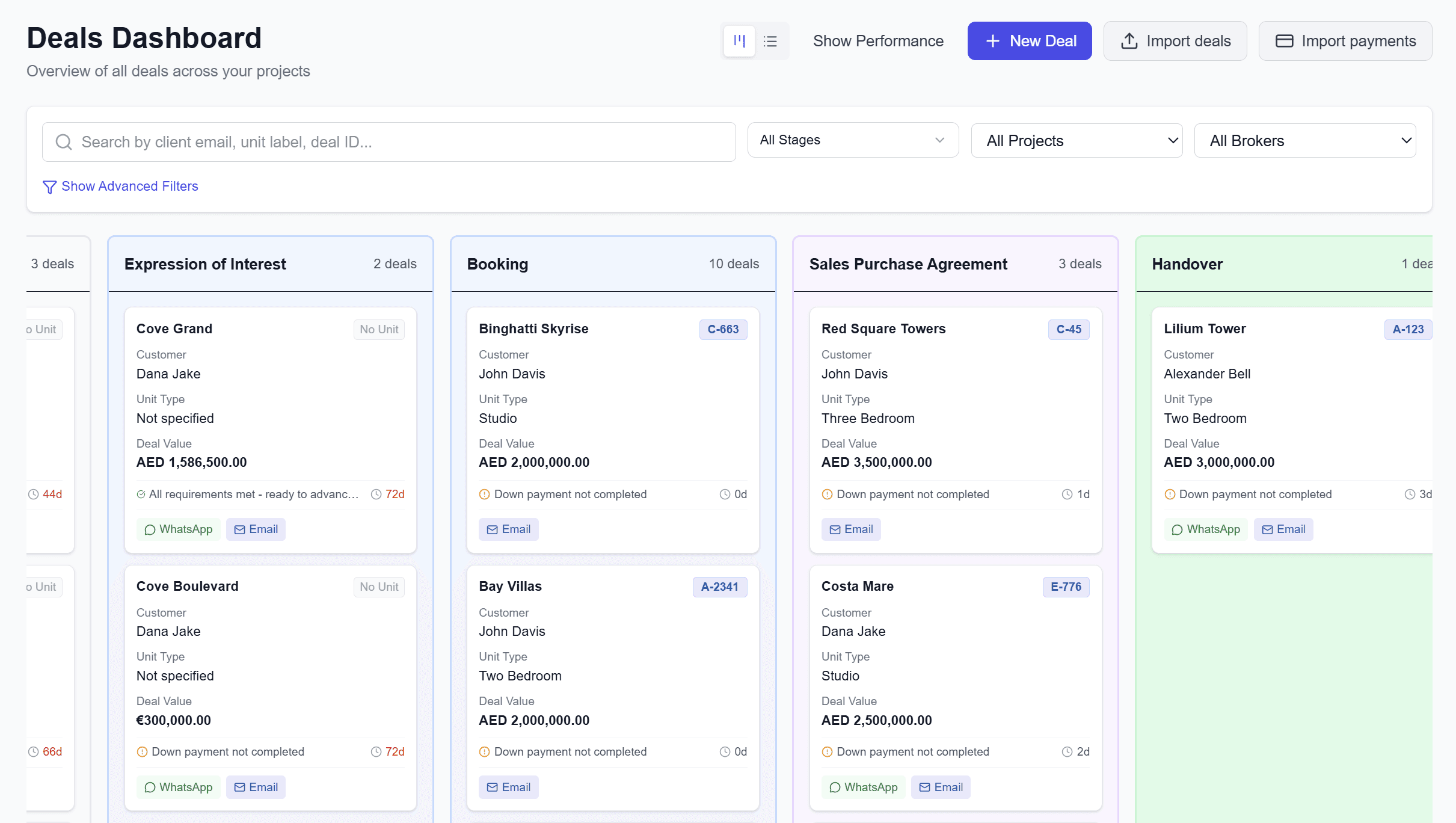1456x823 pixels.
Task: Click the search magnifier icon
Action: tap(64, 141)
